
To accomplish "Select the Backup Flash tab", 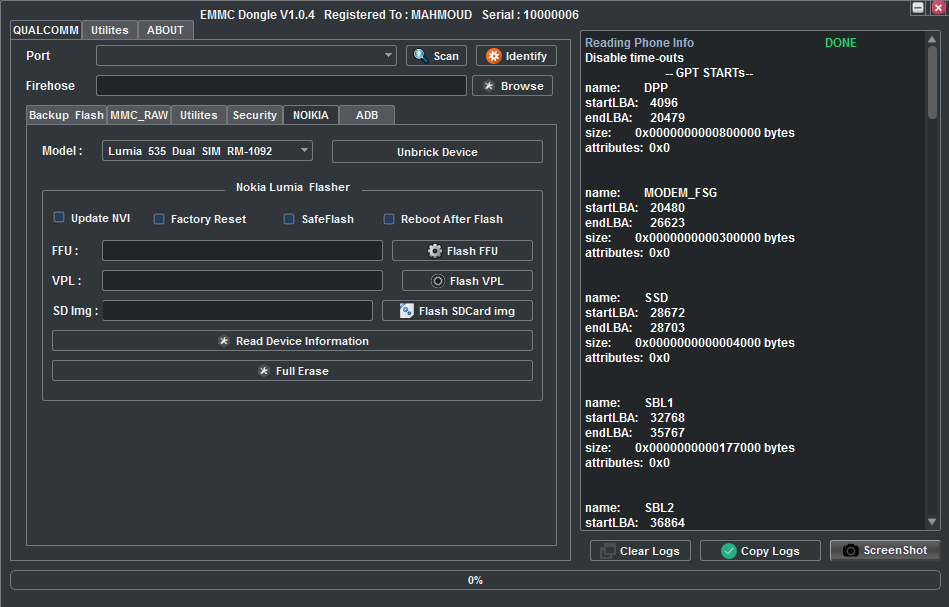I will 67,115.
